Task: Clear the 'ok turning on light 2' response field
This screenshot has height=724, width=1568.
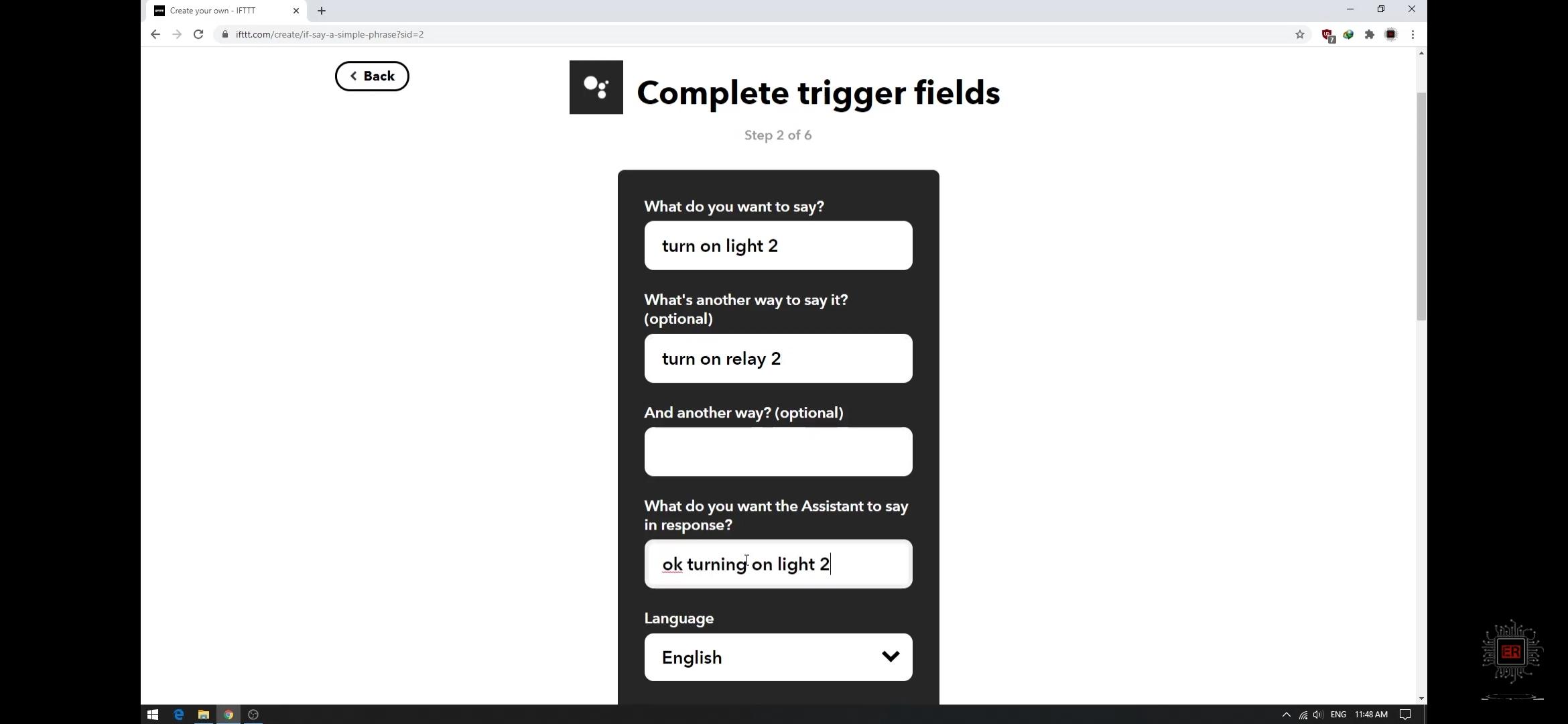Action: [778, 563]
